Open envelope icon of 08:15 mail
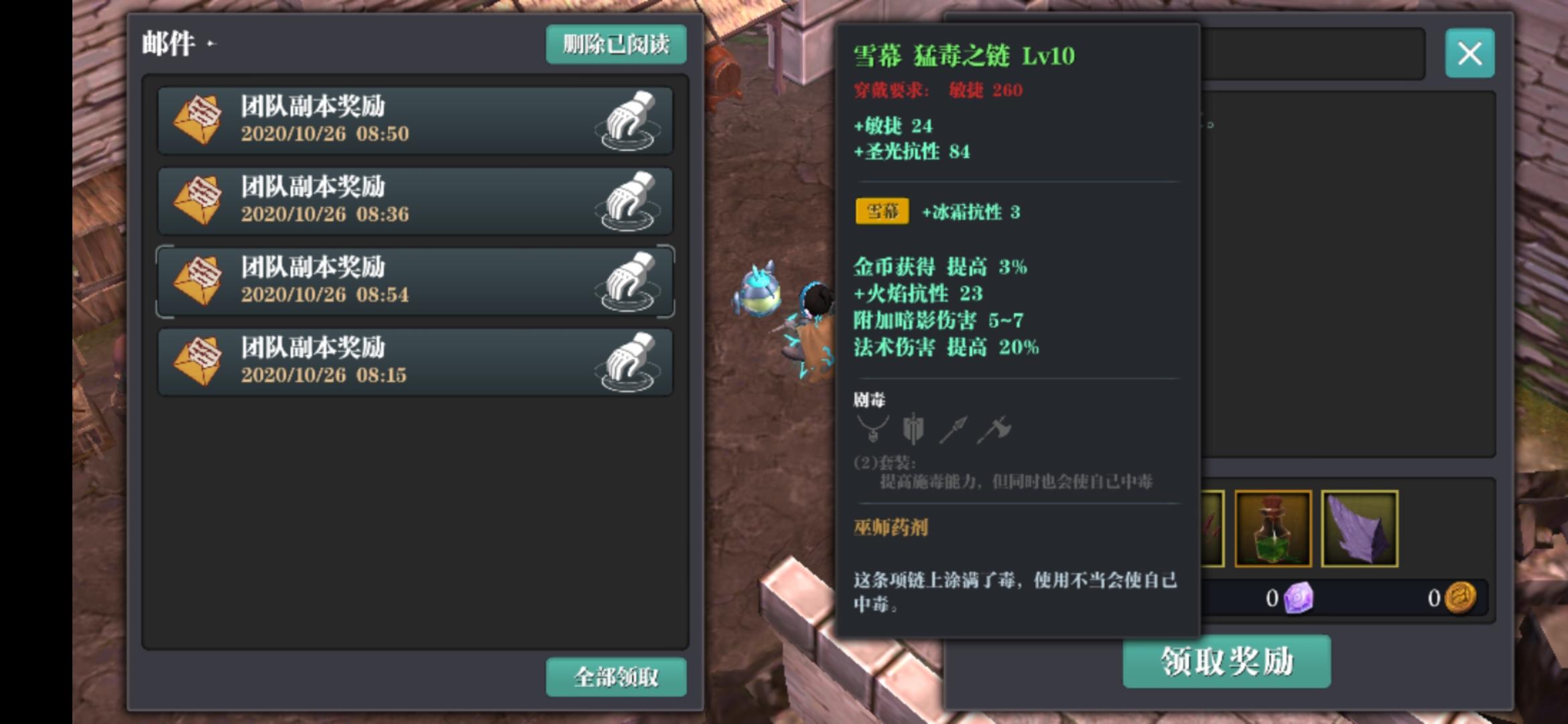This screenshot has width=1568, height=724. (198, 362)
